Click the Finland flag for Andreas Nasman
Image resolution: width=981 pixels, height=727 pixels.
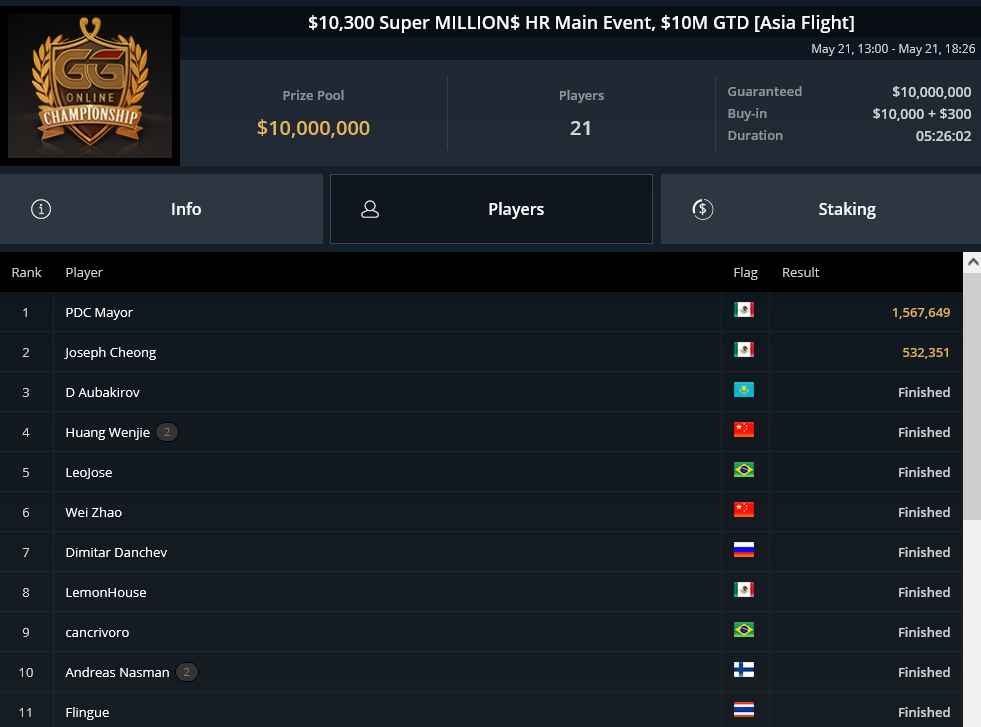[744, 670]
